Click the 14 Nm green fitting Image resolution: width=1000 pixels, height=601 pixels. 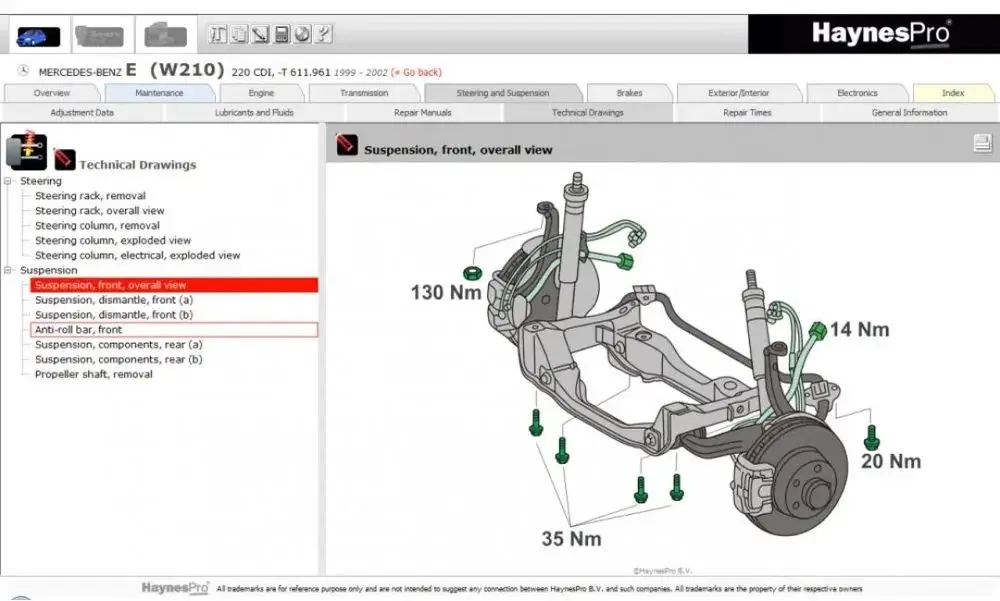(817, 330)
